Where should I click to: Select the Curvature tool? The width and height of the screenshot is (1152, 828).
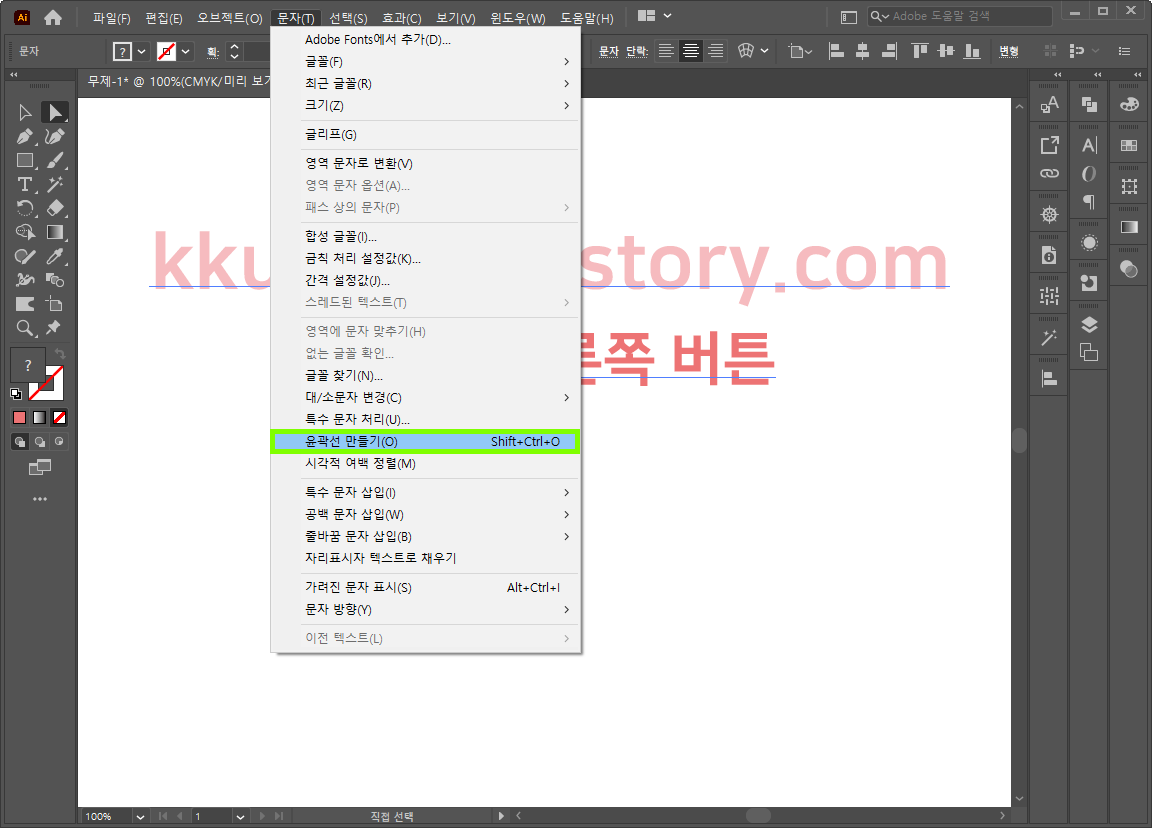point(54,136)
